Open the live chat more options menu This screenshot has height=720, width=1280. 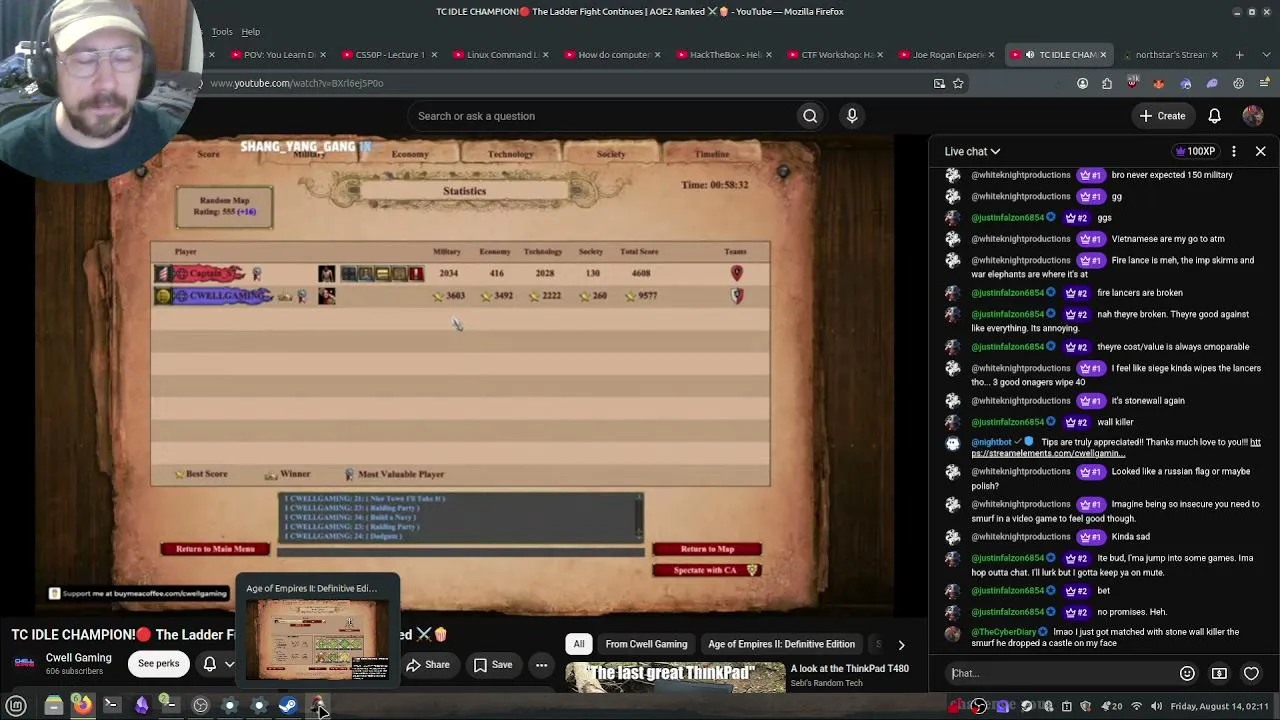click(1234, 151)
